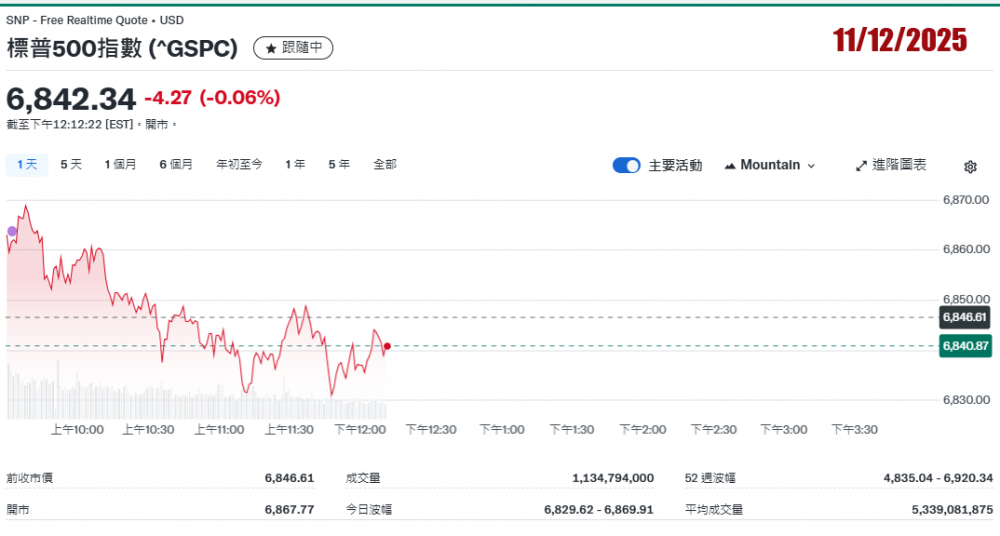Select the 5年 range tab
Viewport: 1000px width, 536px height.
339,165
